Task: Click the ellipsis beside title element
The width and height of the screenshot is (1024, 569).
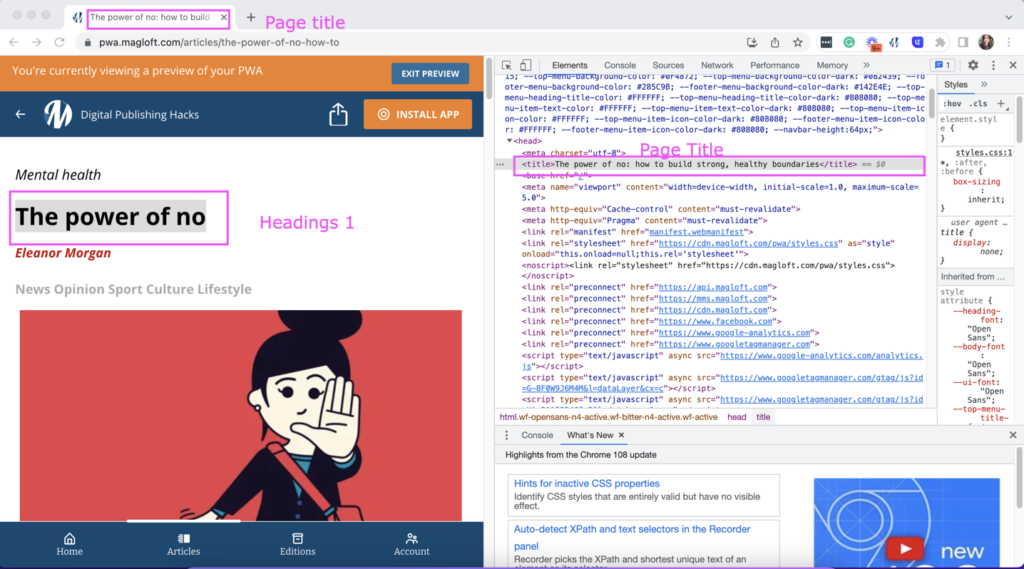Action: click(x=500, y=165)
